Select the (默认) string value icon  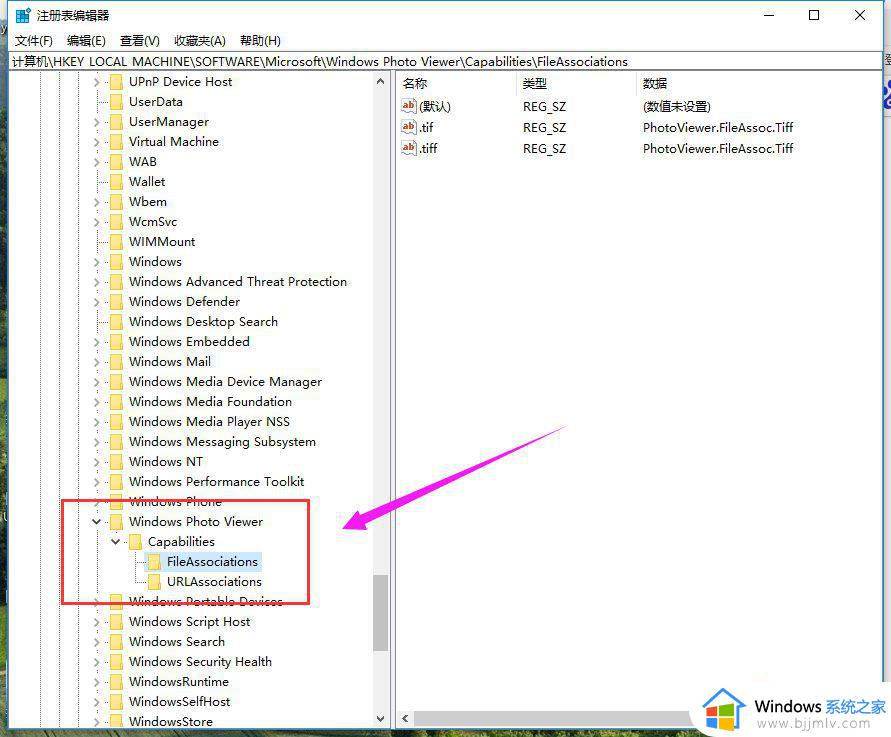click(409, 106)
